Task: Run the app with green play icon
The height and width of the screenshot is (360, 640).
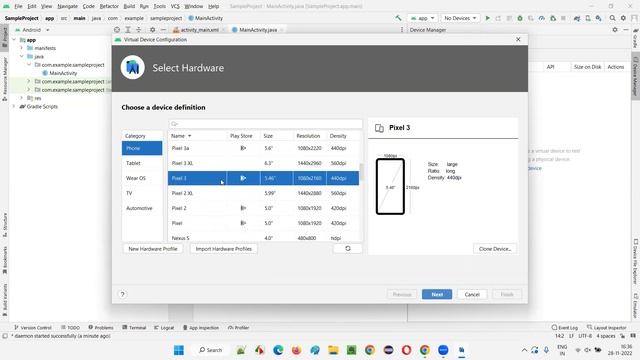Action: click(x=487, y=18)
